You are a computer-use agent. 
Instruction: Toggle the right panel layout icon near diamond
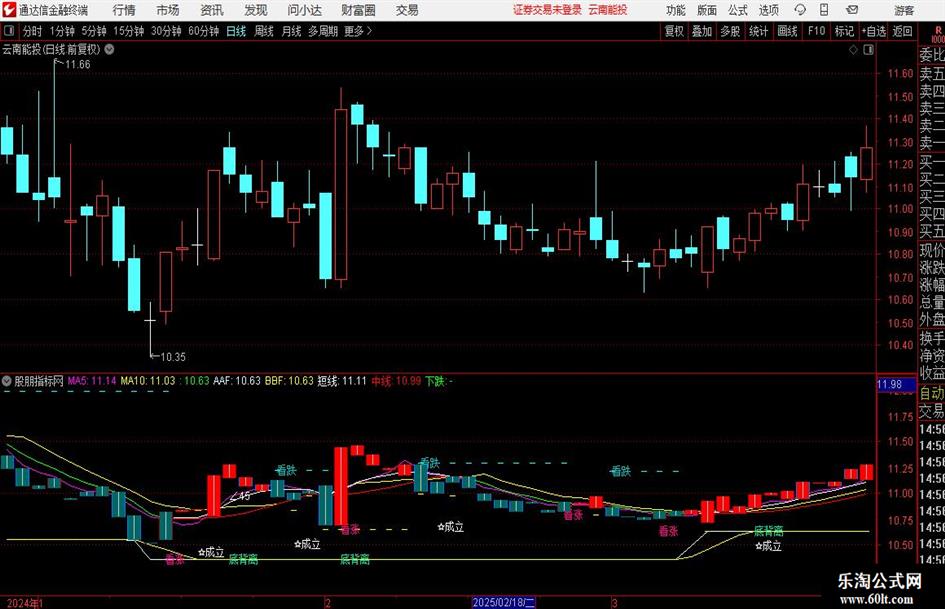tap(868, 50)
